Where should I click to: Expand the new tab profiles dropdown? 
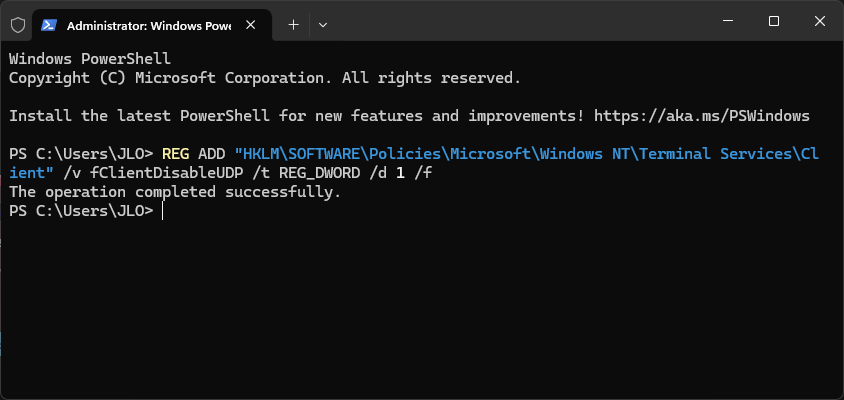pos(323,25)
